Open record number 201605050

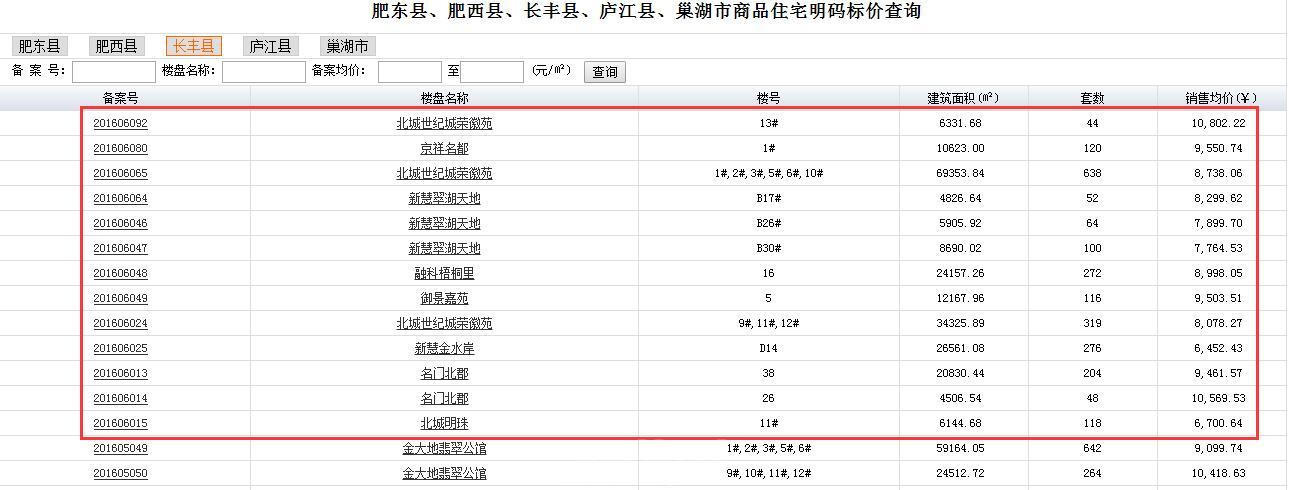(120, 474)
